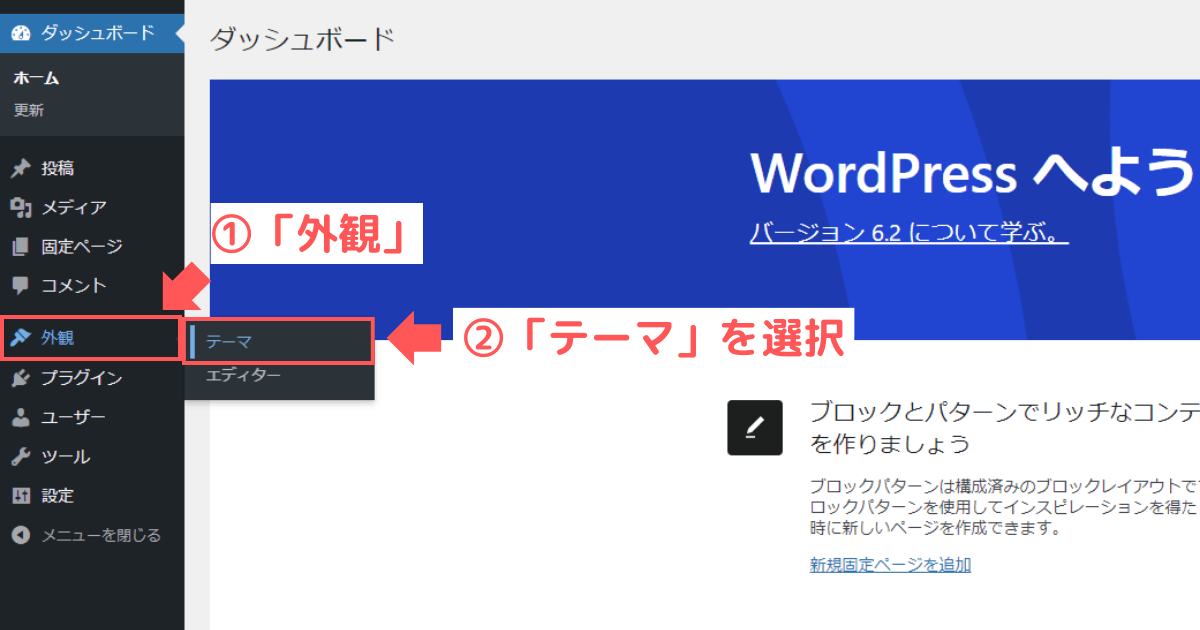Open the コメント speech bubble icon
Screen dimensions: 1200x630
point(22,285)
